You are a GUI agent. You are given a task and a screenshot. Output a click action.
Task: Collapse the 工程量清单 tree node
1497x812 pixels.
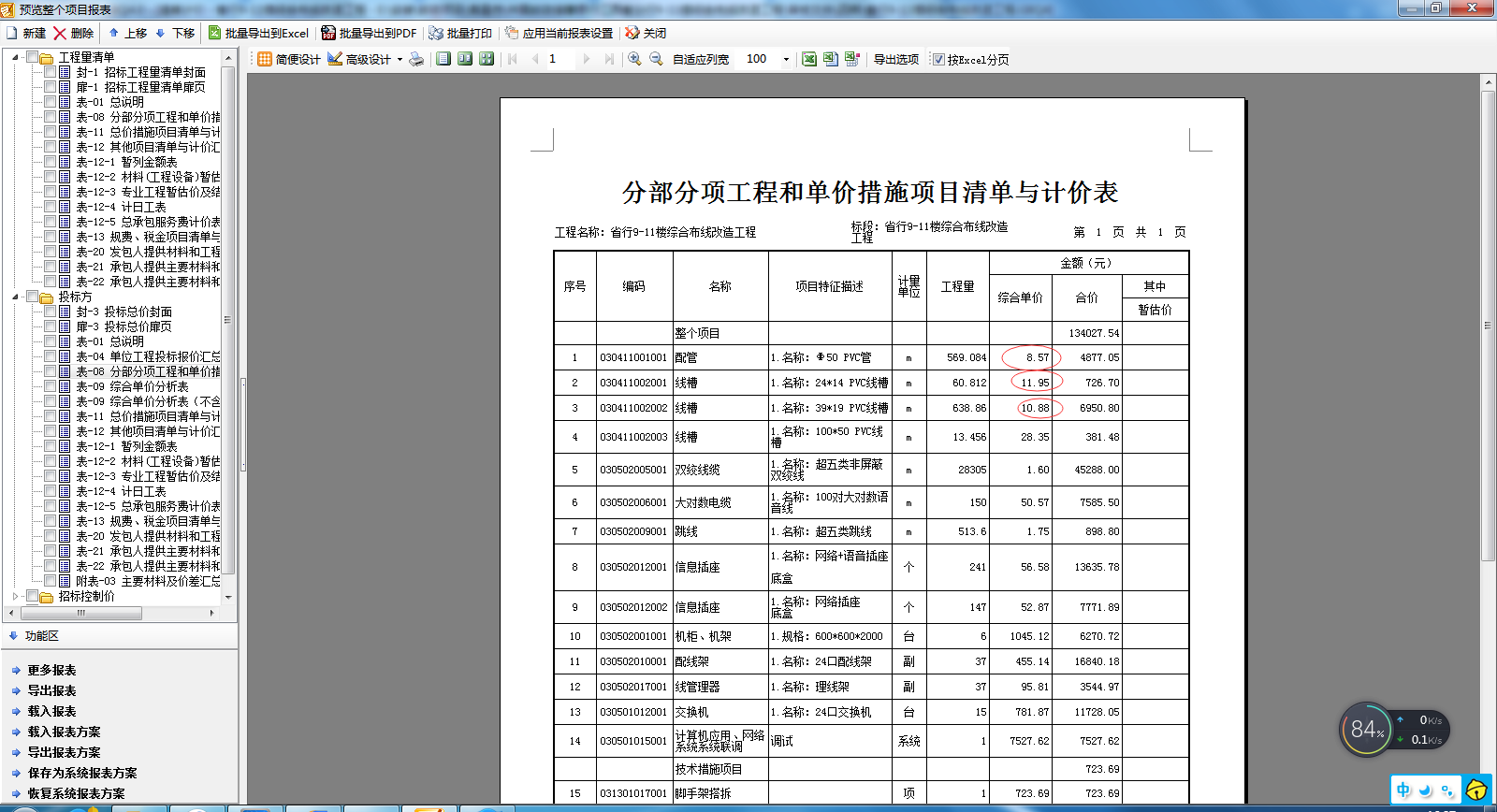tap(15, 57)
